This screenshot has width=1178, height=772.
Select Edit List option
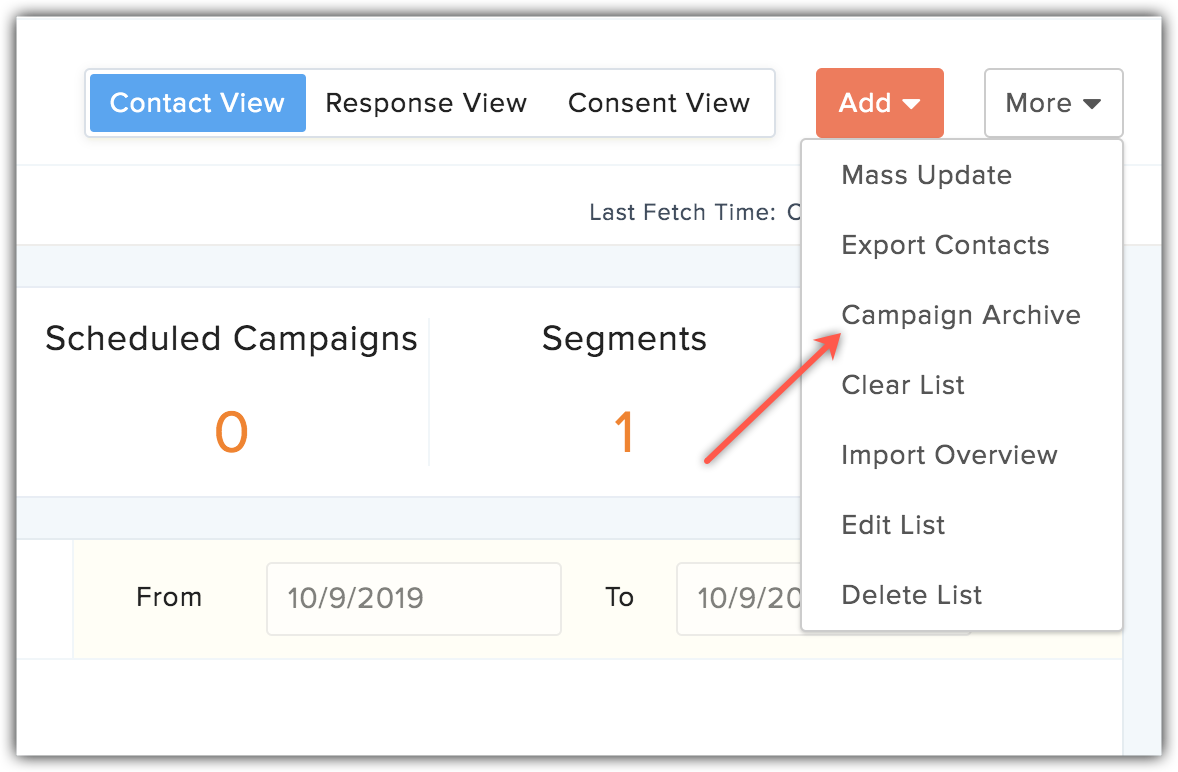click(893, 525)
